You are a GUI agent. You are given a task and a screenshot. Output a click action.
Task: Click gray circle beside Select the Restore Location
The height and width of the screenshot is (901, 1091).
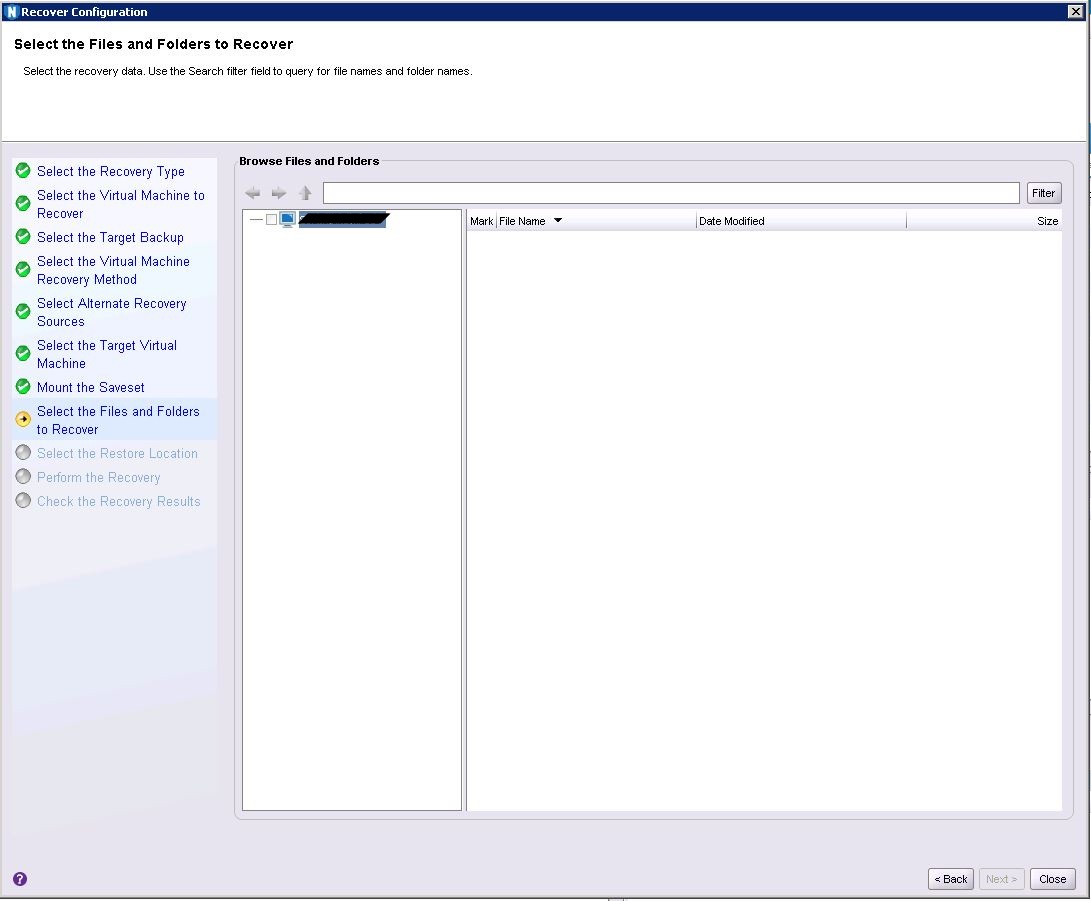coord(23,452)
